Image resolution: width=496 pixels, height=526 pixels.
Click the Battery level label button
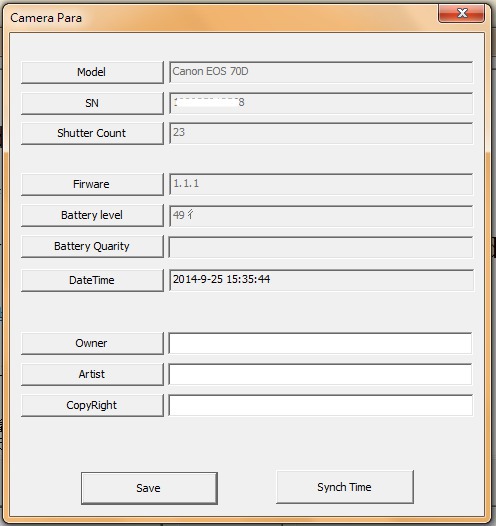tap(92, 215)
